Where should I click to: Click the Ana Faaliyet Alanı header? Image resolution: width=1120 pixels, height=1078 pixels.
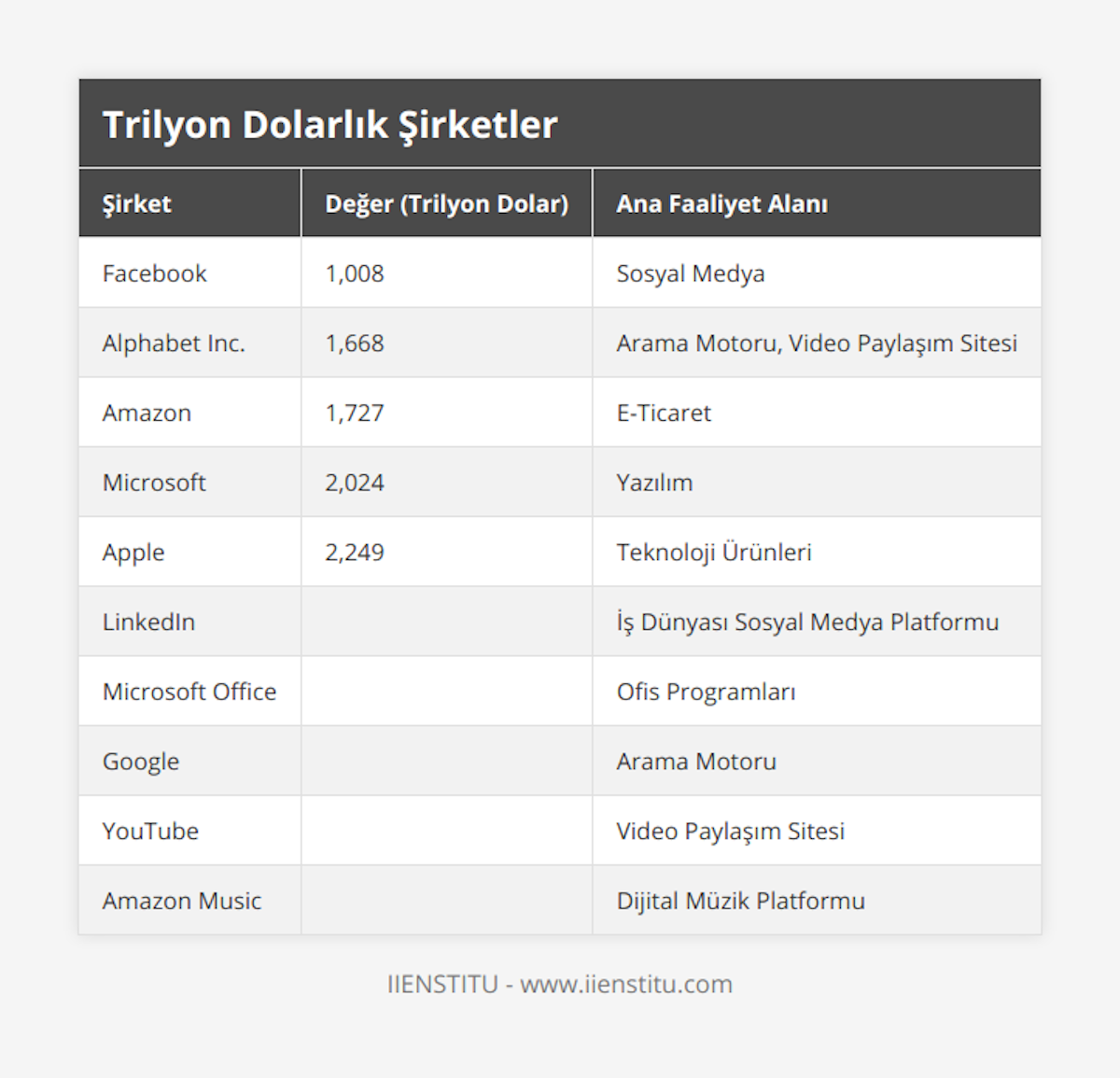(721, 203)
